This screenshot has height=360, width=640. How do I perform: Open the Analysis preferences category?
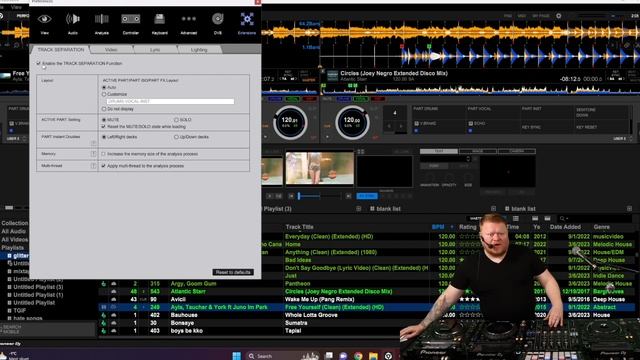point(102,23)
